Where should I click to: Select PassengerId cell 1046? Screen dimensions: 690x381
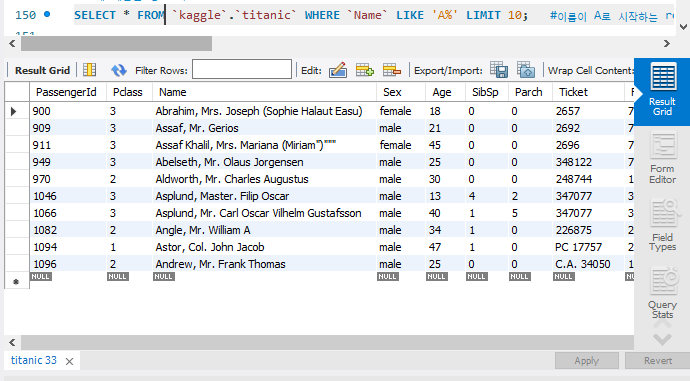coord(68,196)
